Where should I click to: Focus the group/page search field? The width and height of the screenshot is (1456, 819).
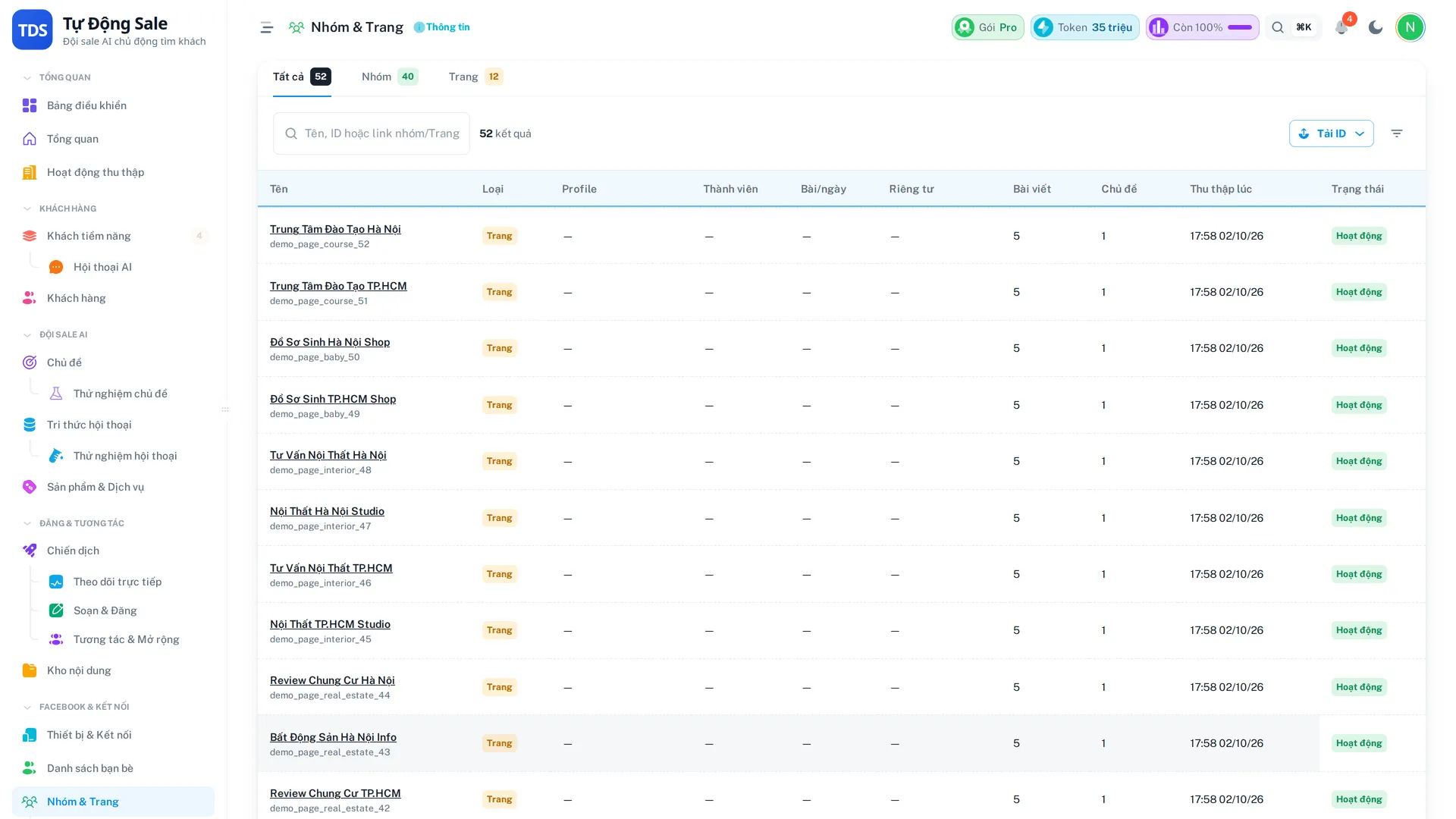click(x=372, y=133)
